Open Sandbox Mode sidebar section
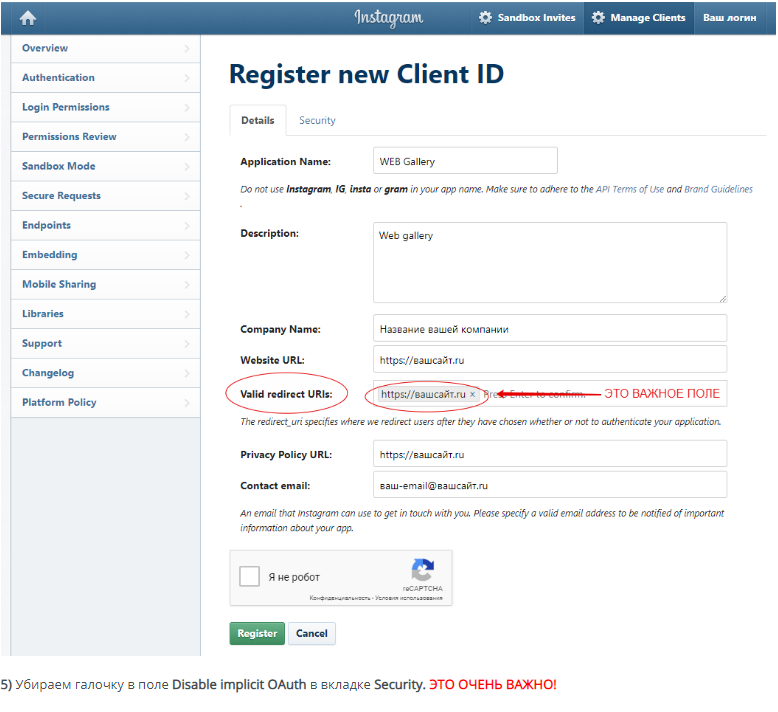Viewport: 778px width, 712px height. [106, 166]
